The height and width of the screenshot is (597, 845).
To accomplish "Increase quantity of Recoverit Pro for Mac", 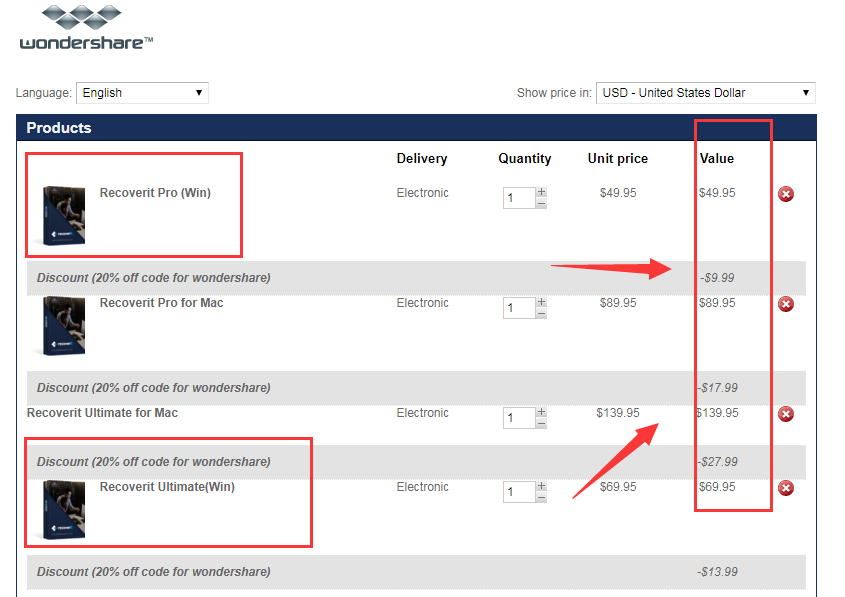I will 542,302.
